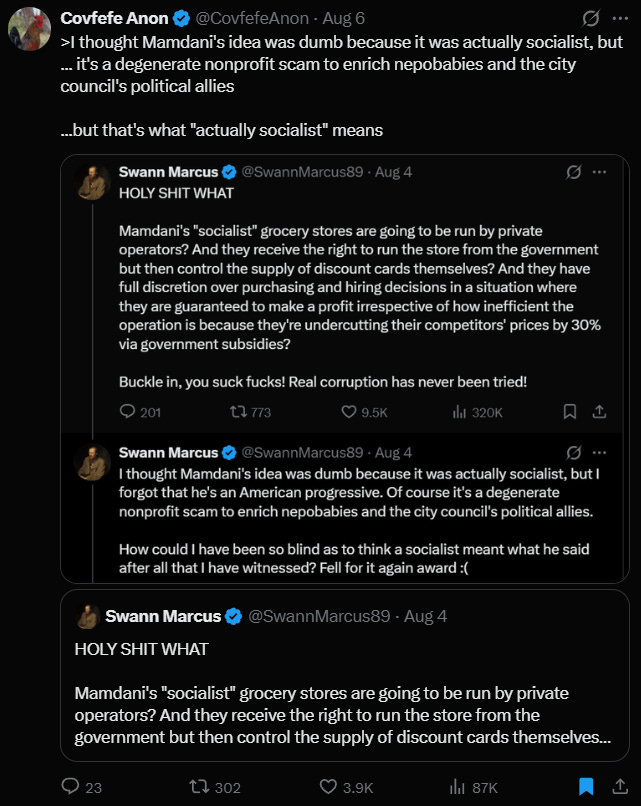
Task: Visit the @CovfefeAnon handle link
Action: [252, 19]
